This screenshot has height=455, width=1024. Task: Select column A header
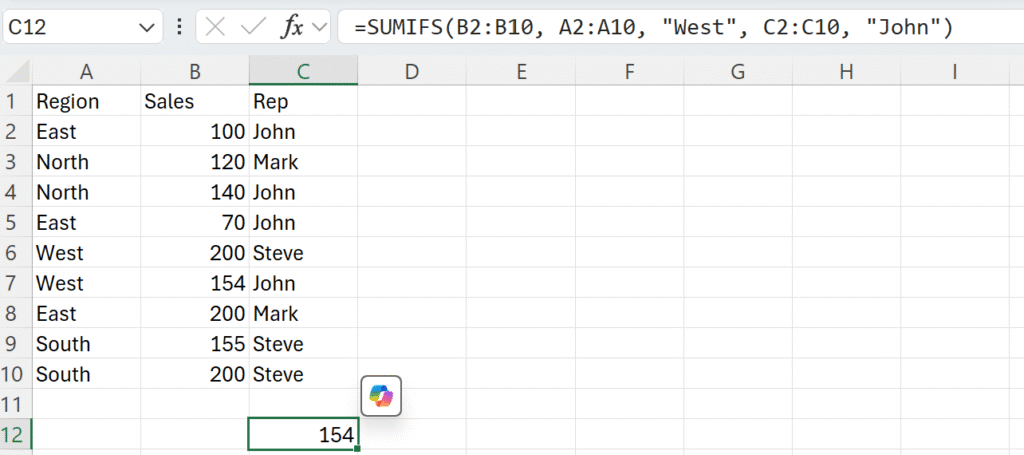tap(86, 71)
